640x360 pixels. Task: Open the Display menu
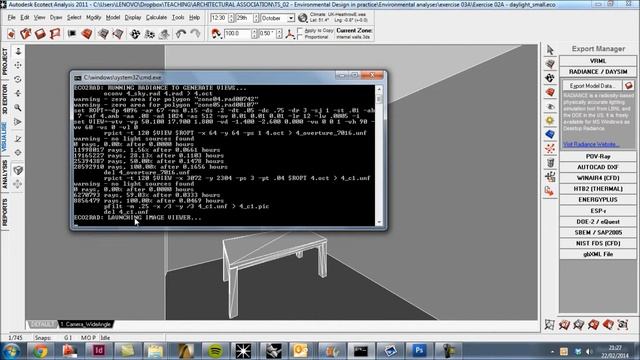tap(133, 18)
